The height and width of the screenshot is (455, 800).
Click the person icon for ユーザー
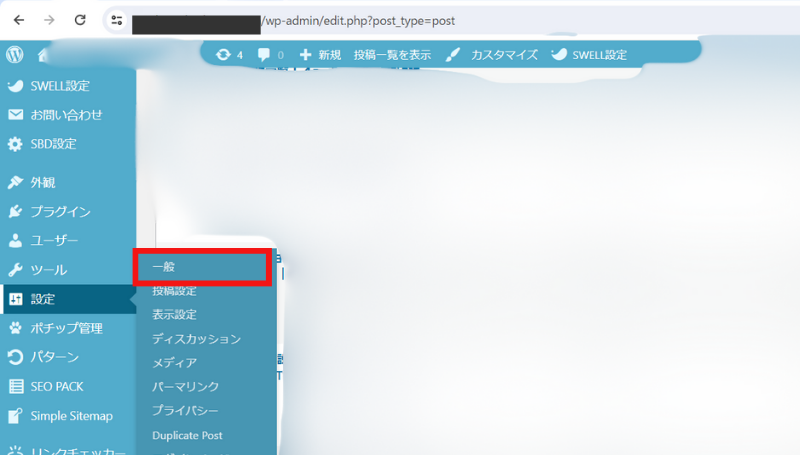click(x=15, y=240)
